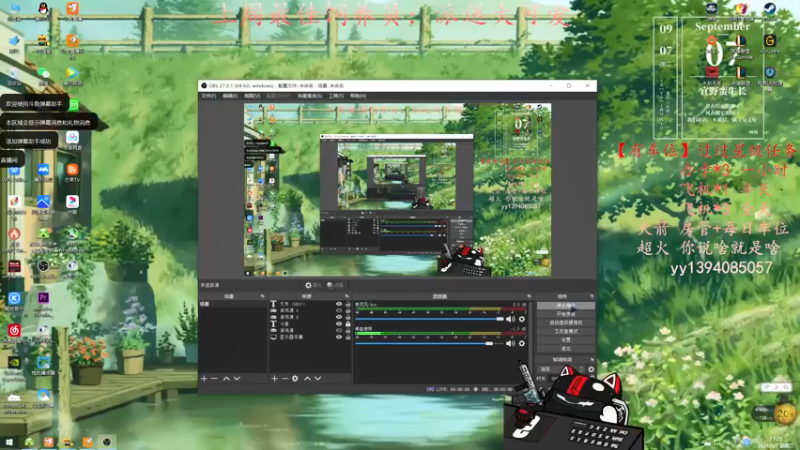Open the Mango TV desktop icon

pos(72,171)
